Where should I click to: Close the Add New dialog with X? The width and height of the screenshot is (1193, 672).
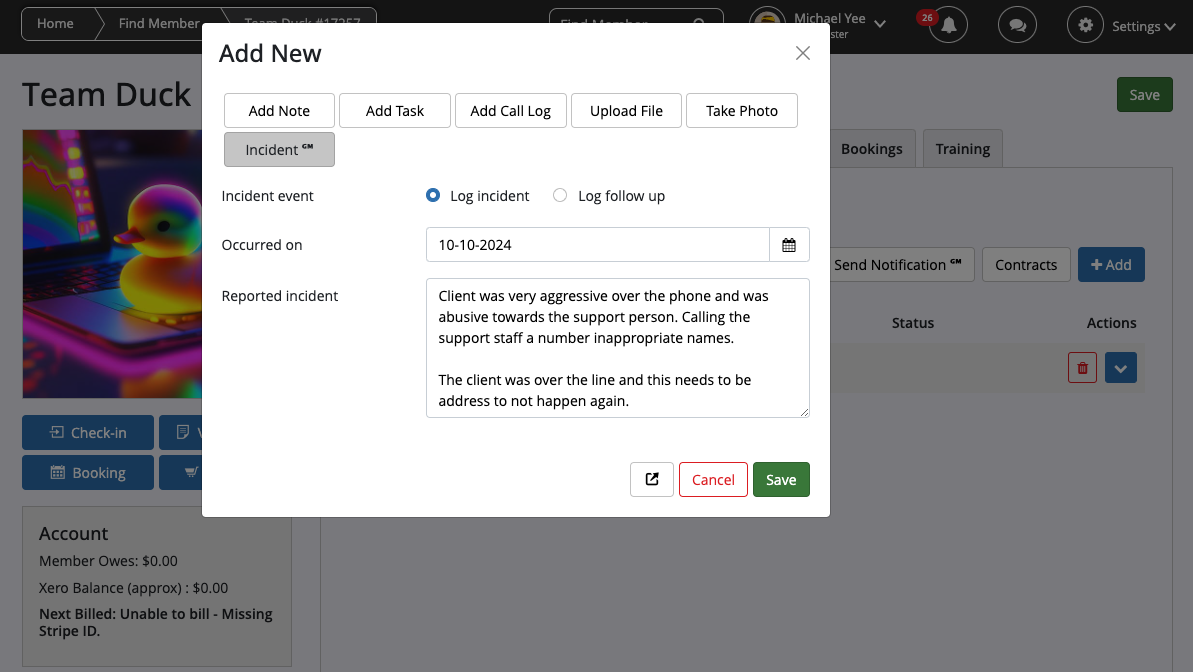click(802, 54)
